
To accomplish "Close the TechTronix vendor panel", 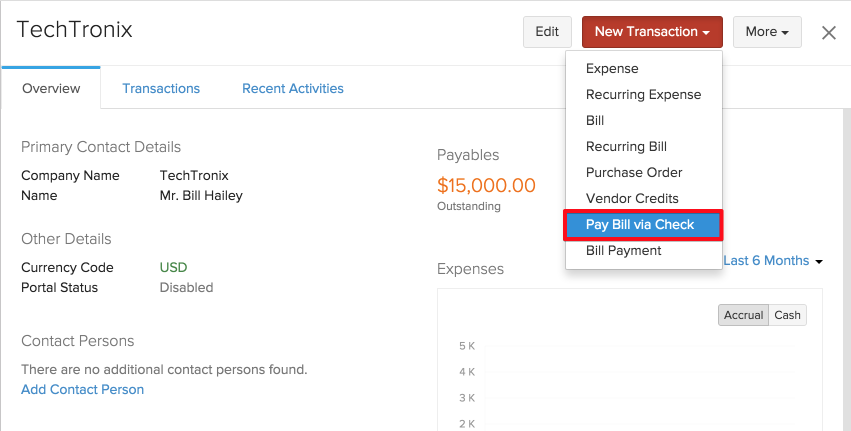I will (828, 32).
